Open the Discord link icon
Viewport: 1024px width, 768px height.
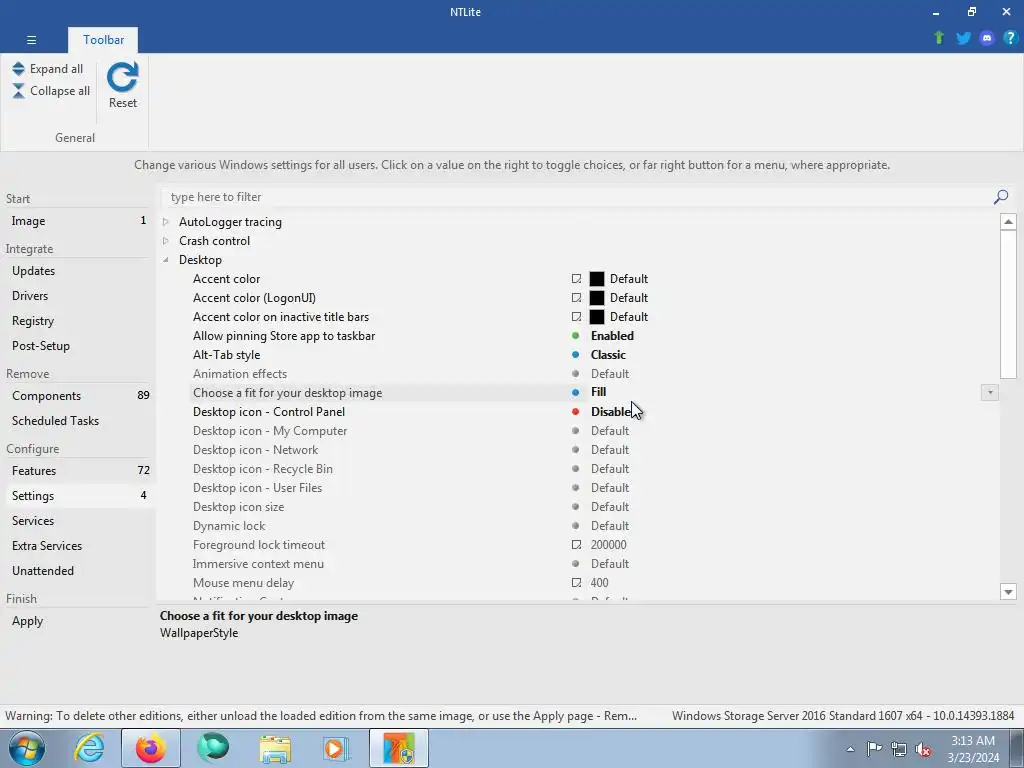[x=987, y=38]
